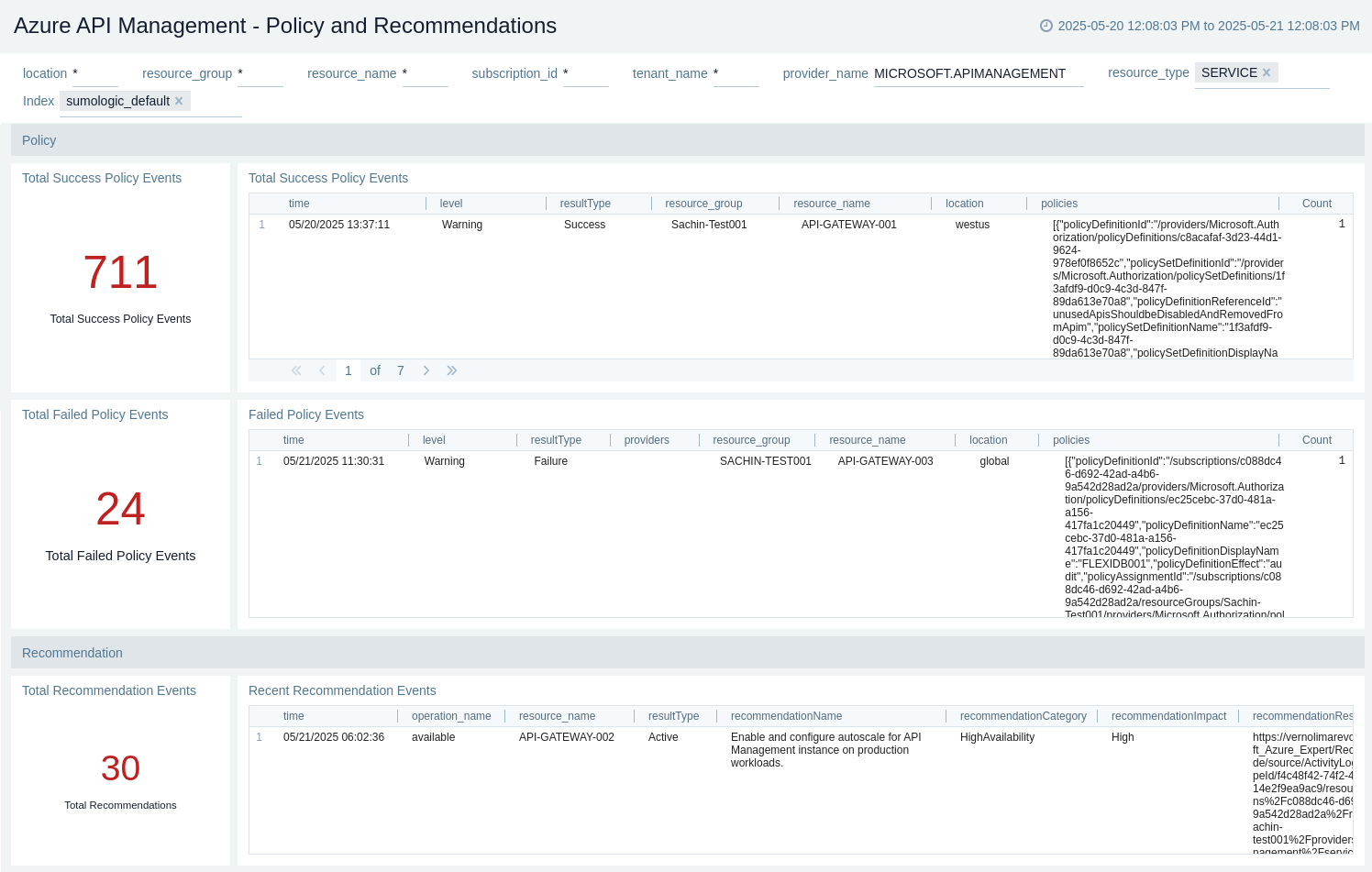Image resolution: width=1372 pixels, height=872 pixels.
Task: Select the global location cell
Action: click(x=994, y=461)
